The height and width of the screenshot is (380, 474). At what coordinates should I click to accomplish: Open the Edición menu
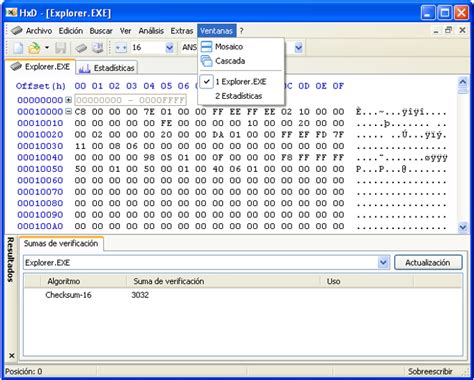pos(71,31)
